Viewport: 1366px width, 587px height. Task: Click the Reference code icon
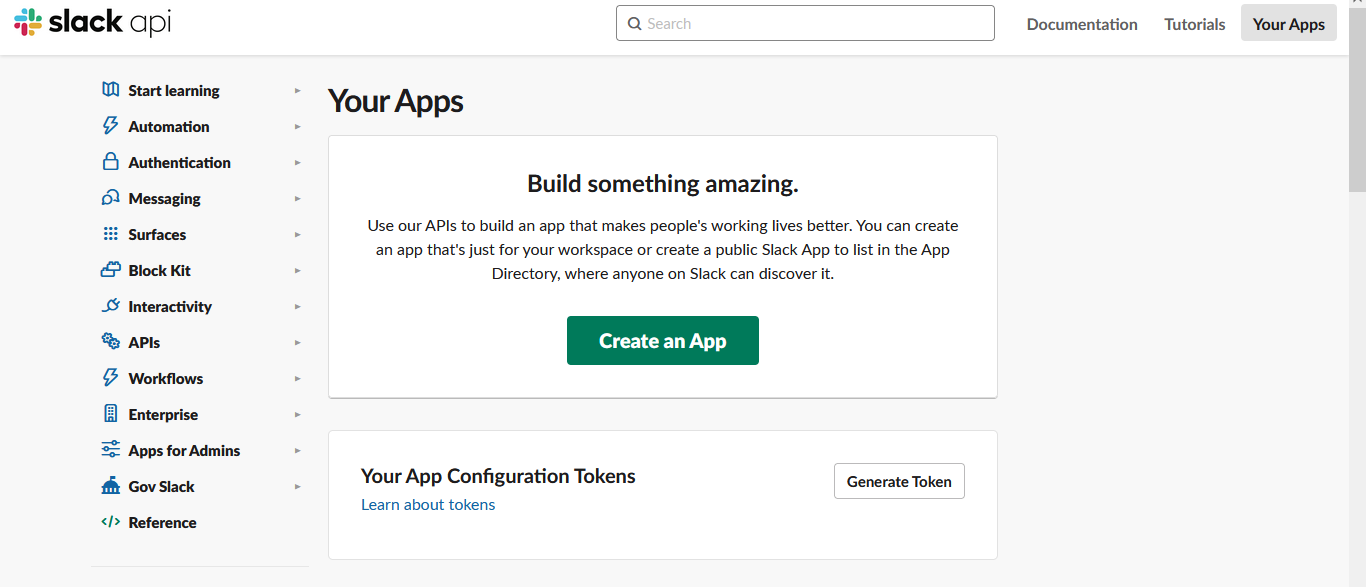click(110, 522)
